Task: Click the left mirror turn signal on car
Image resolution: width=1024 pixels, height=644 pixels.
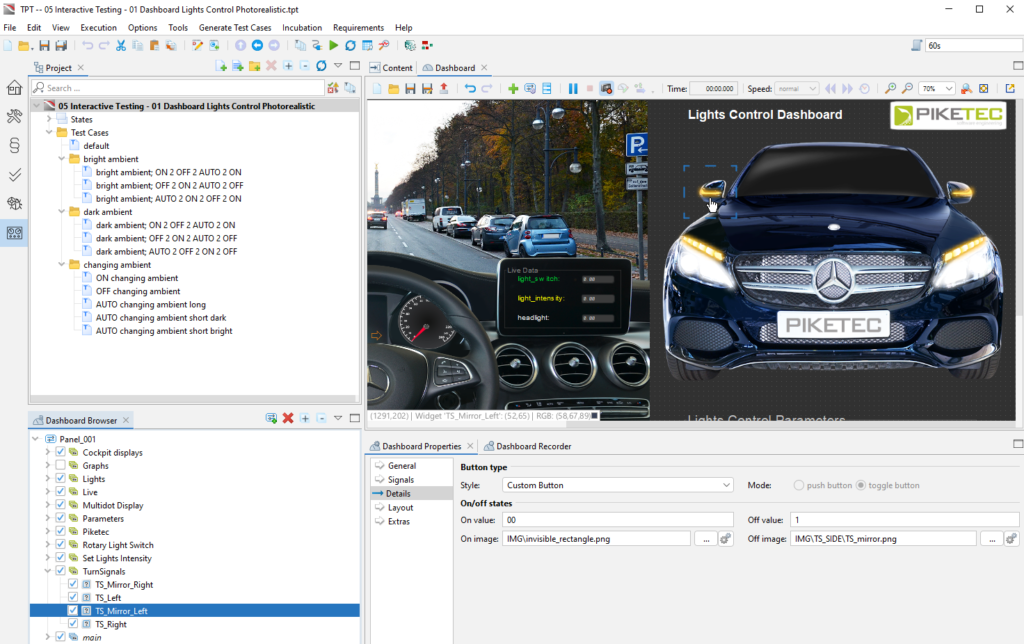Action: 711,191
